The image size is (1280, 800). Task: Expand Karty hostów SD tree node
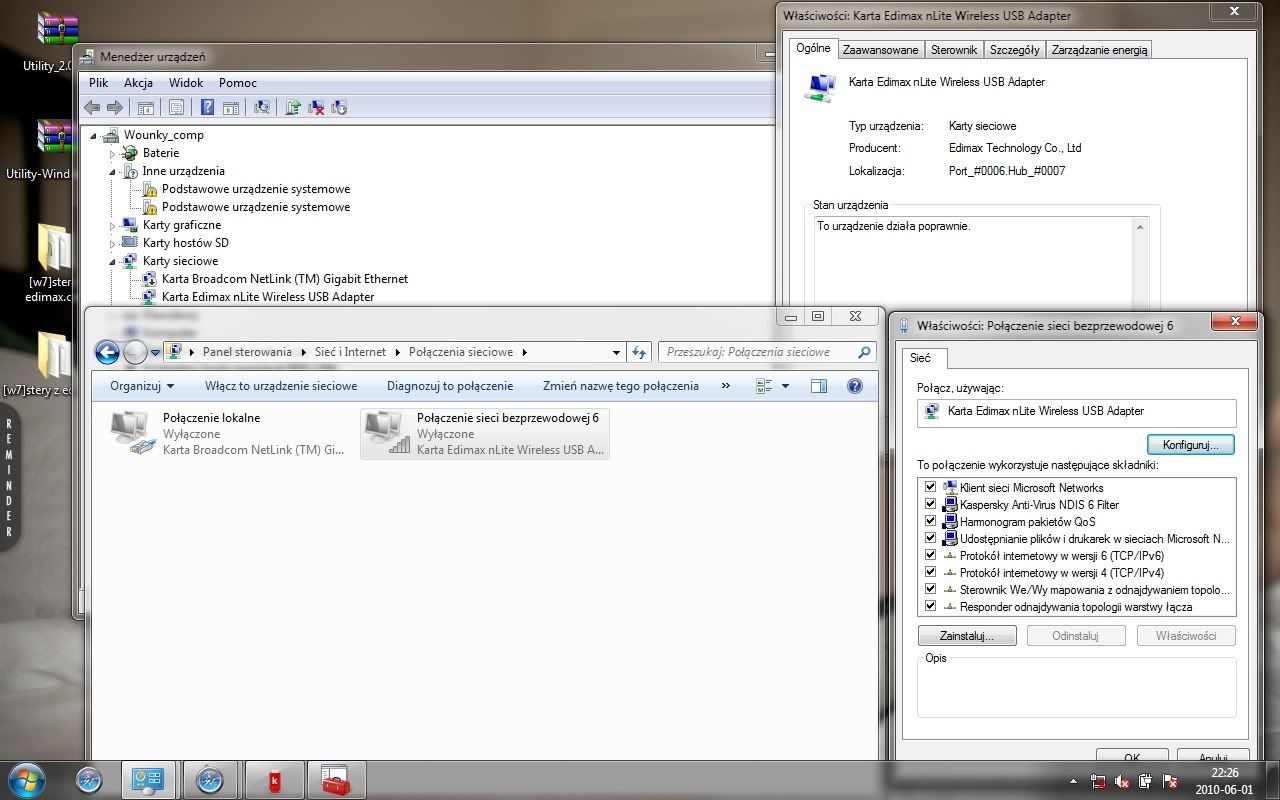click(x=113, y=243)
